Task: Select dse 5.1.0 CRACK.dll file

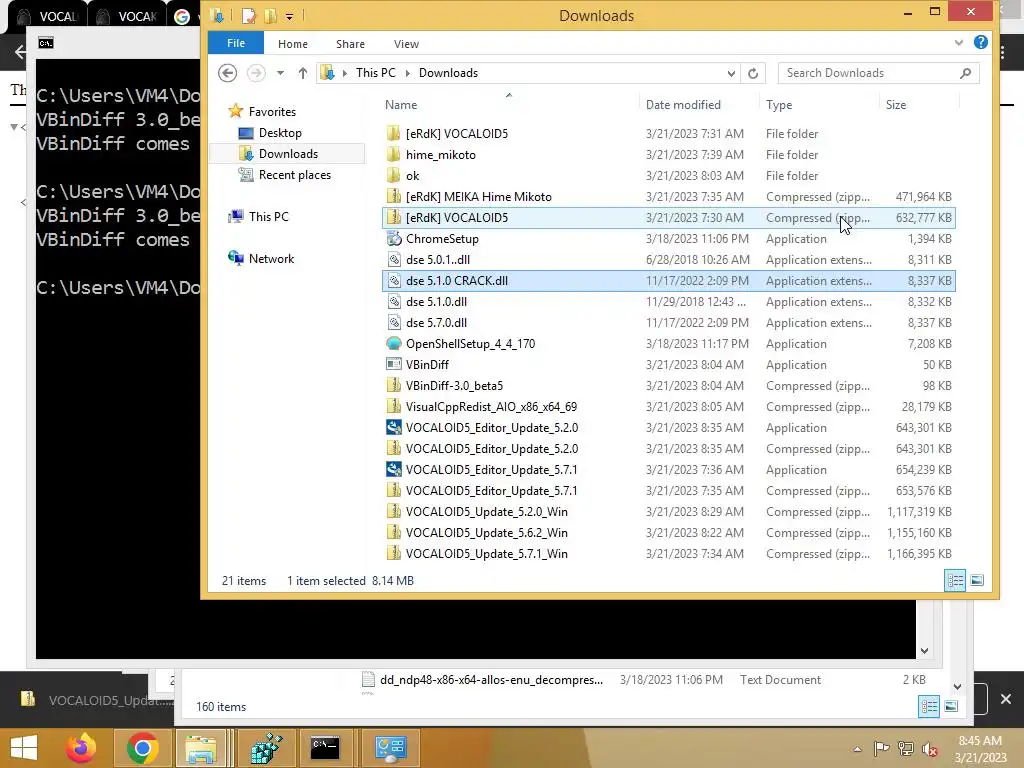Action: pyautogui.click(x=668, y=281)
